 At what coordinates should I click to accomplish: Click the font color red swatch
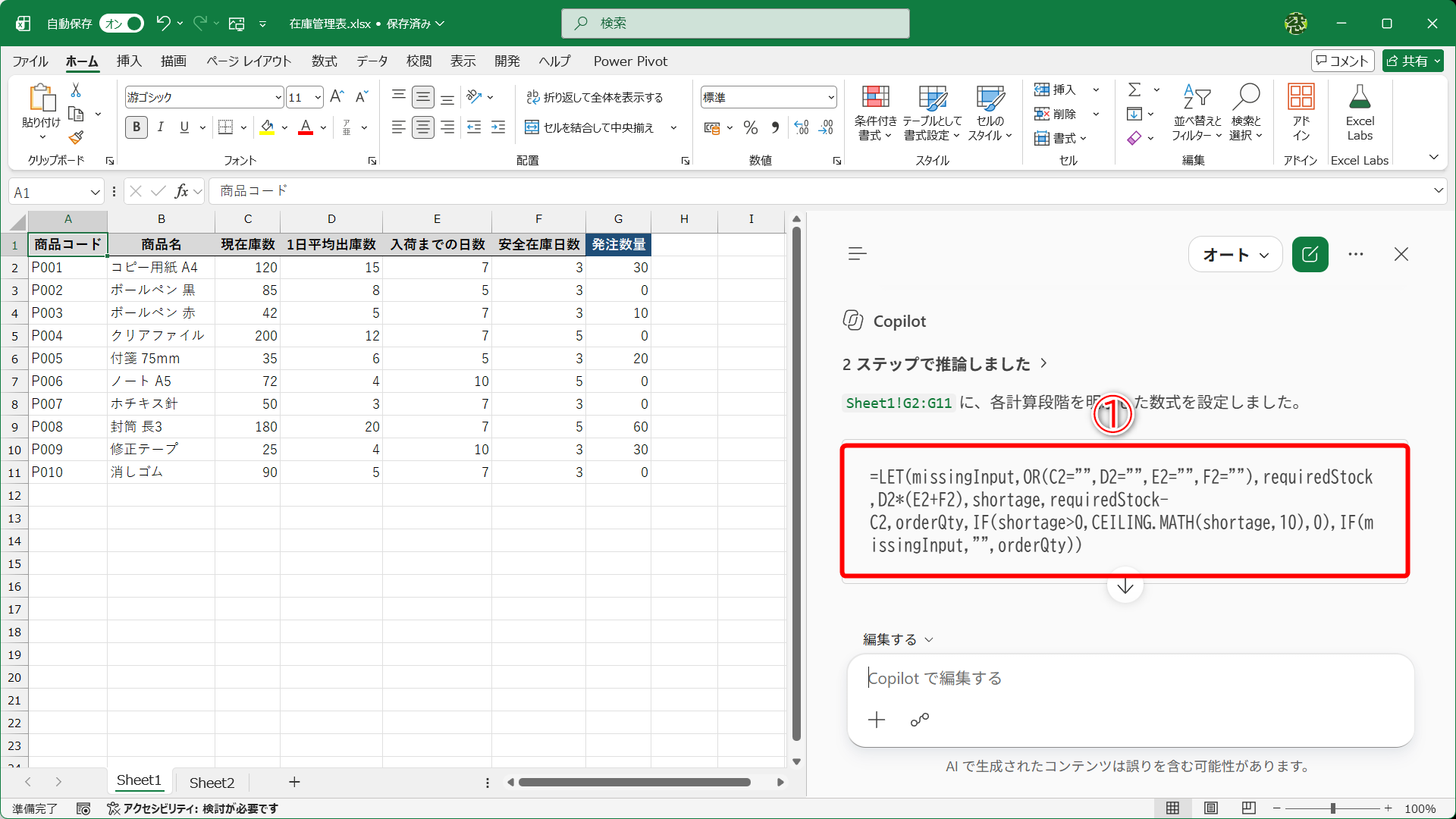coord(306,127)
